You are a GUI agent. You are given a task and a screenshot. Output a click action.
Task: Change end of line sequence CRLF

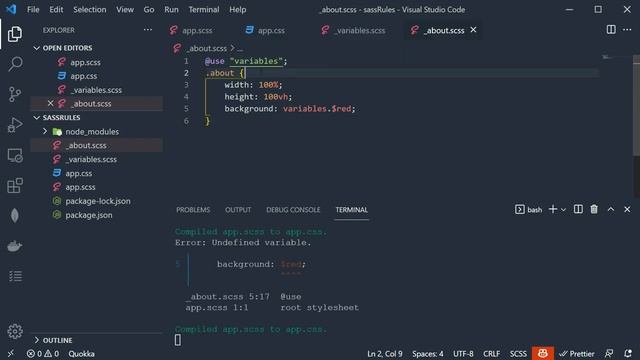(x=491, y=353)
